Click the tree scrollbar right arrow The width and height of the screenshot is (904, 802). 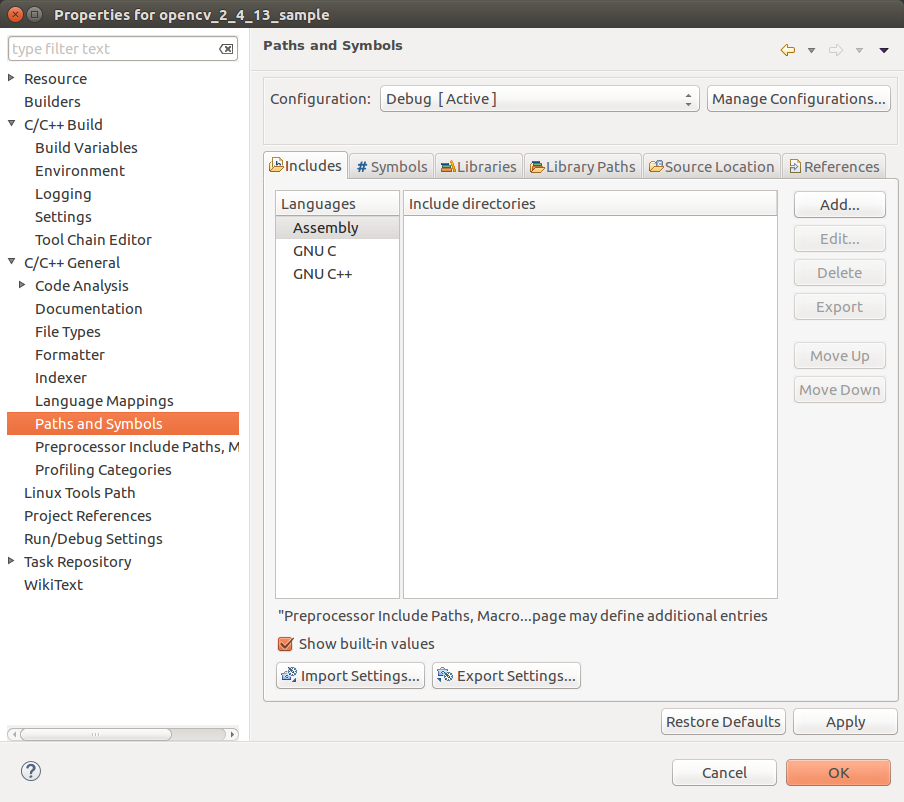(x=232, y=734)
